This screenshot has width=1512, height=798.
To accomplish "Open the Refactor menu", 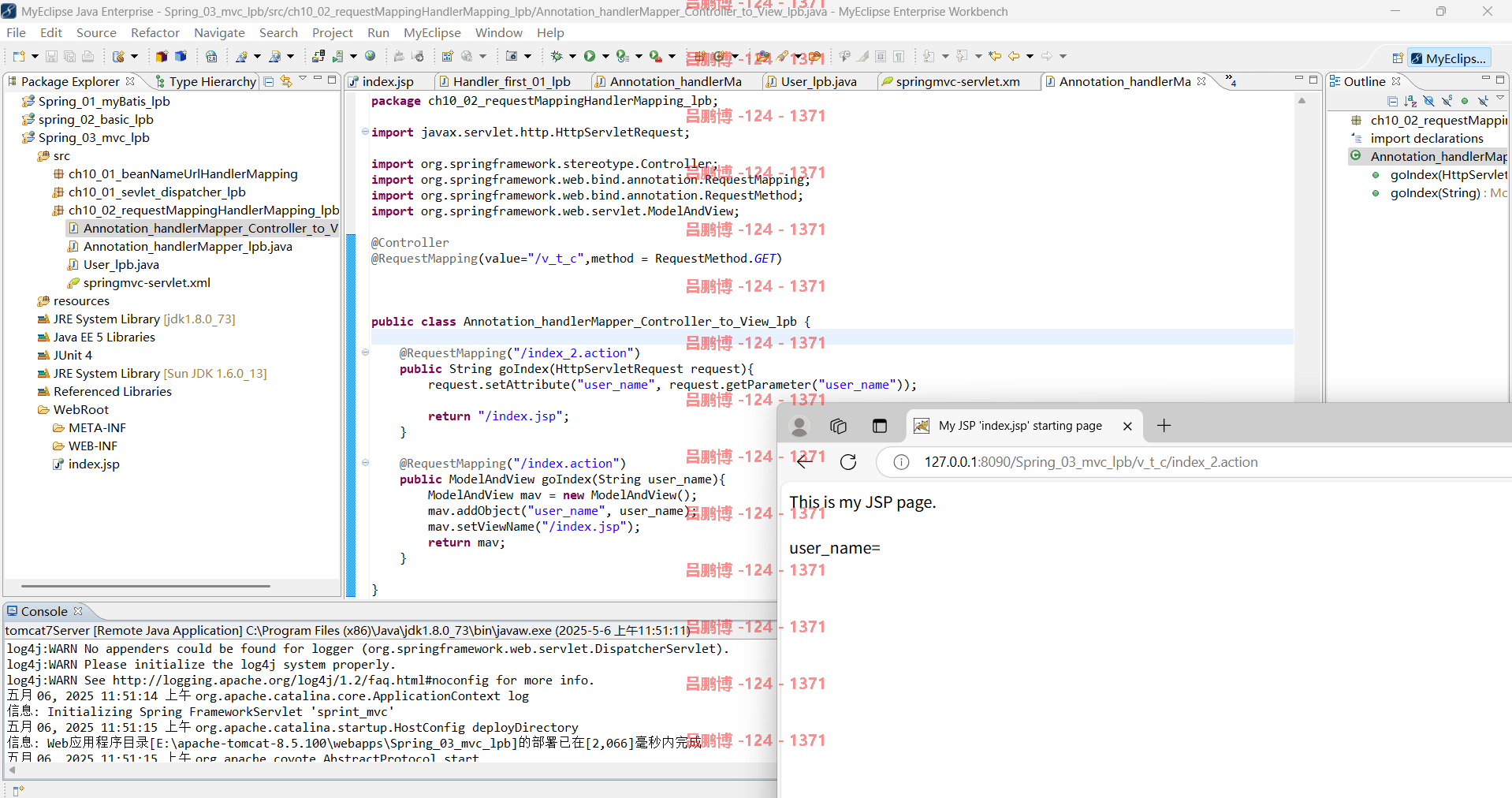I will coord(155,32).
